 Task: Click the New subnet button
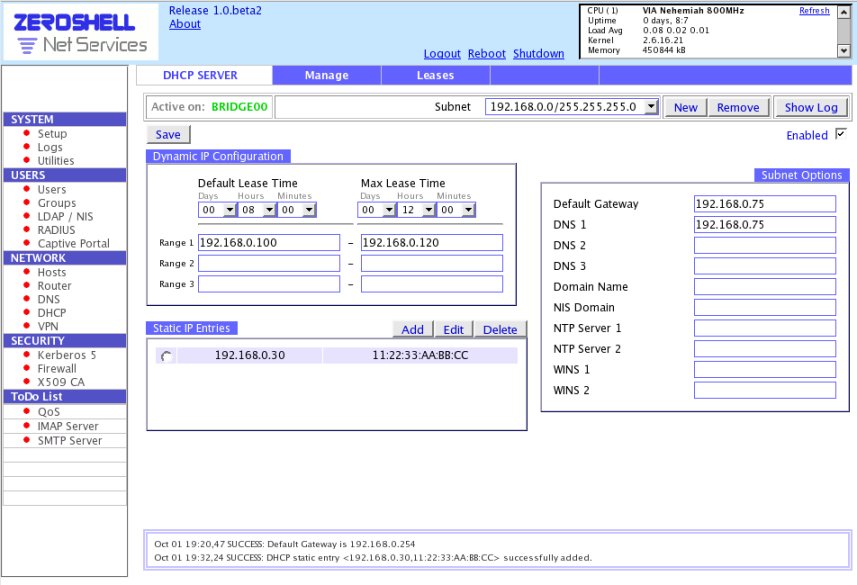click(685, 108)
